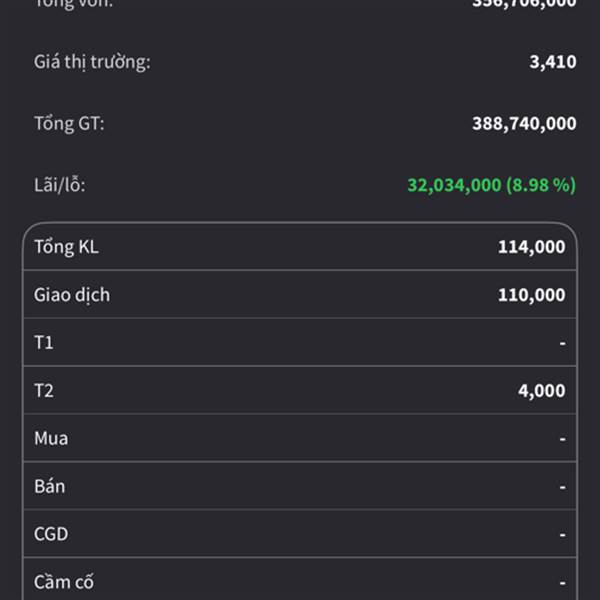The width and height of the screenshot is (600, 600).
Task: Tap the green profit value 32,034,000 (8.98 %)
Action: coord(491,185)
